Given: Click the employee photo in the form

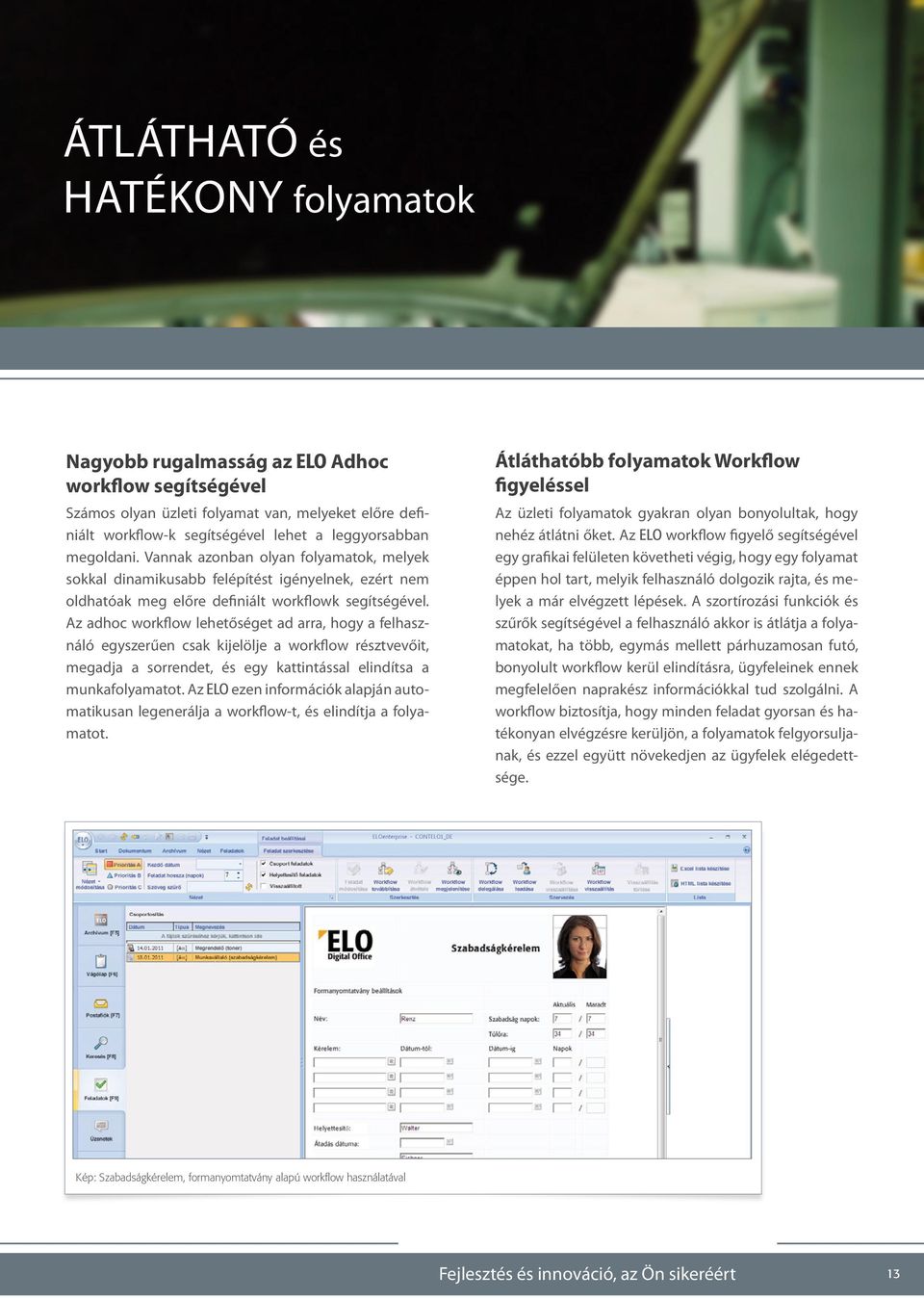Looking at the screenshot, I should [579, 946].
